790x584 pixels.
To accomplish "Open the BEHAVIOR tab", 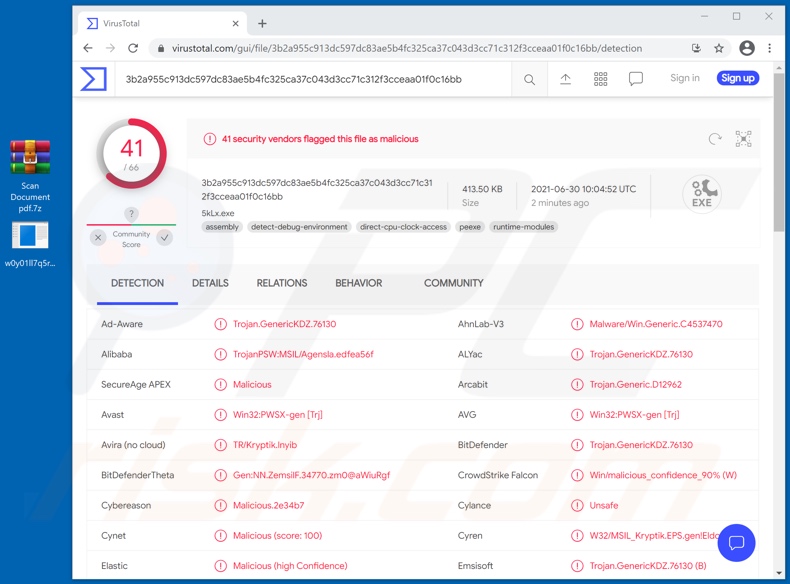I will (359, 283).
